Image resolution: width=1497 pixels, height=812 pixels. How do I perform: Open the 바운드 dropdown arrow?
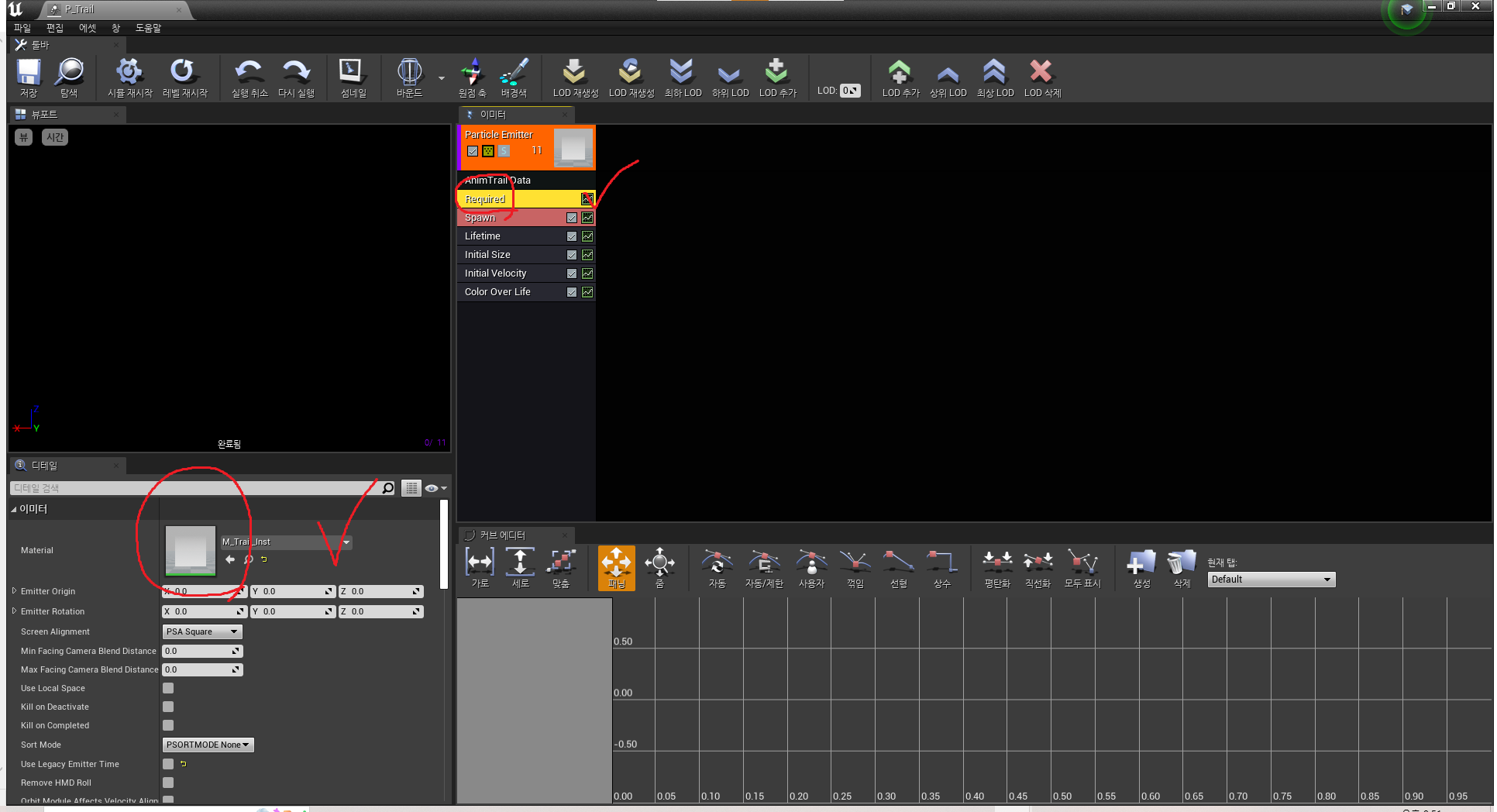[442, 78]
